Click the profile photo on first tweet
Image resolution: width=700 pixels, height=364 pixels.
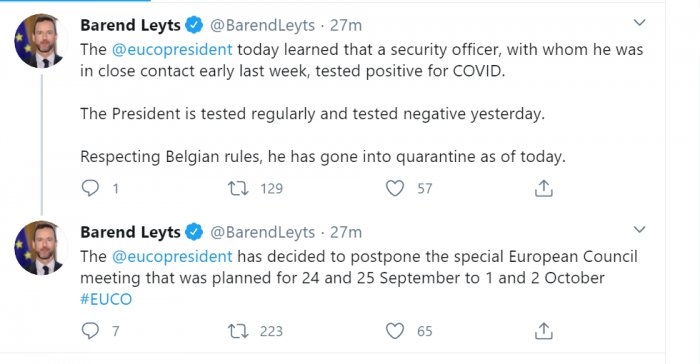[x=42, y=41]
